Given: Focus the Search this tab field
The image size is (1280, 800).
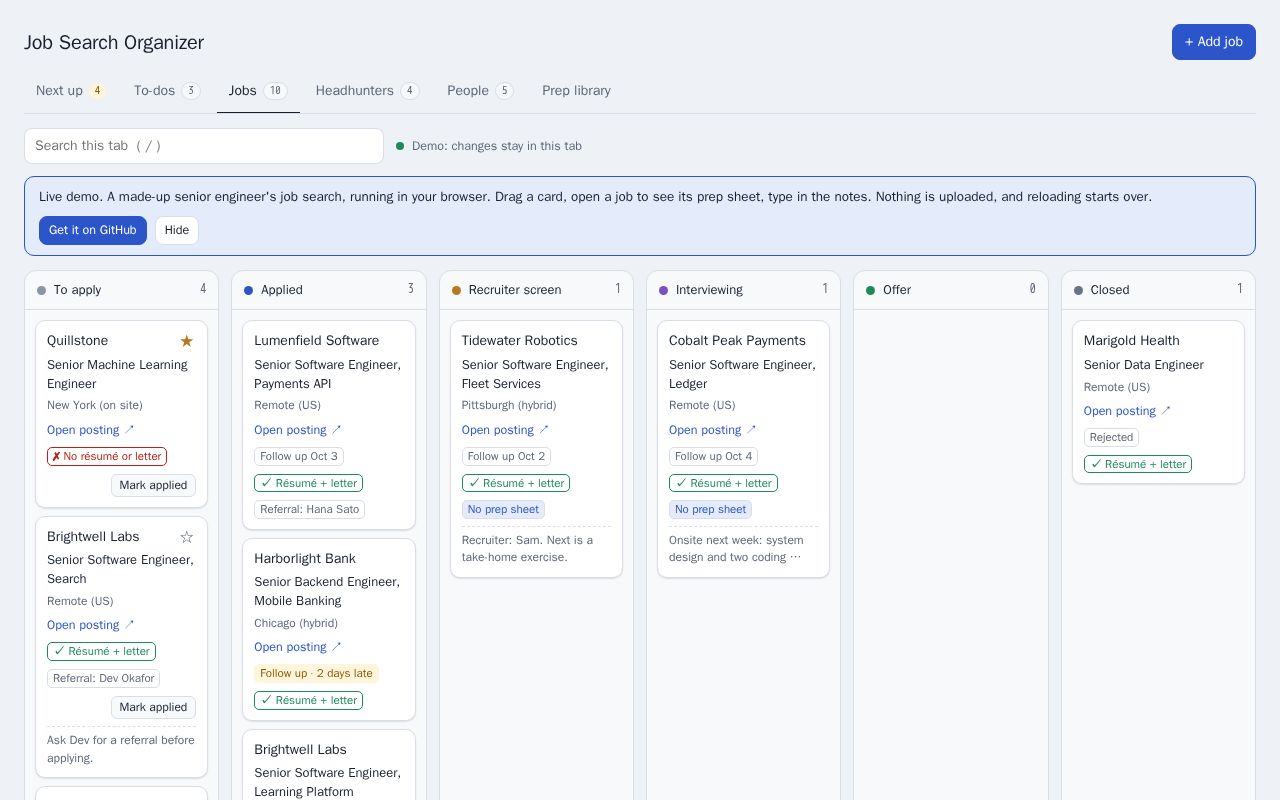Looking at the screenshot, I should (204, 146).
